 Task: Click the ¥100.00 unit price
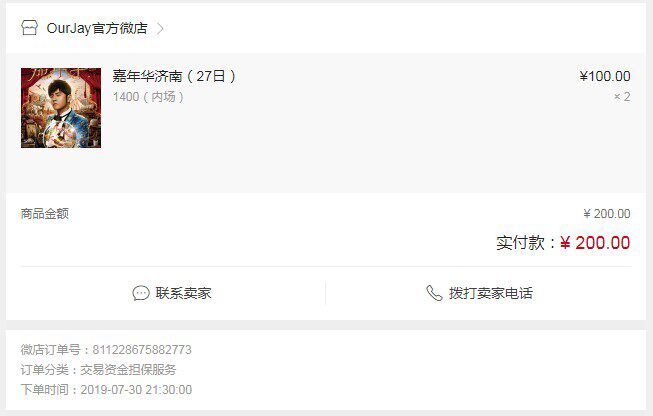click(605, 76)
